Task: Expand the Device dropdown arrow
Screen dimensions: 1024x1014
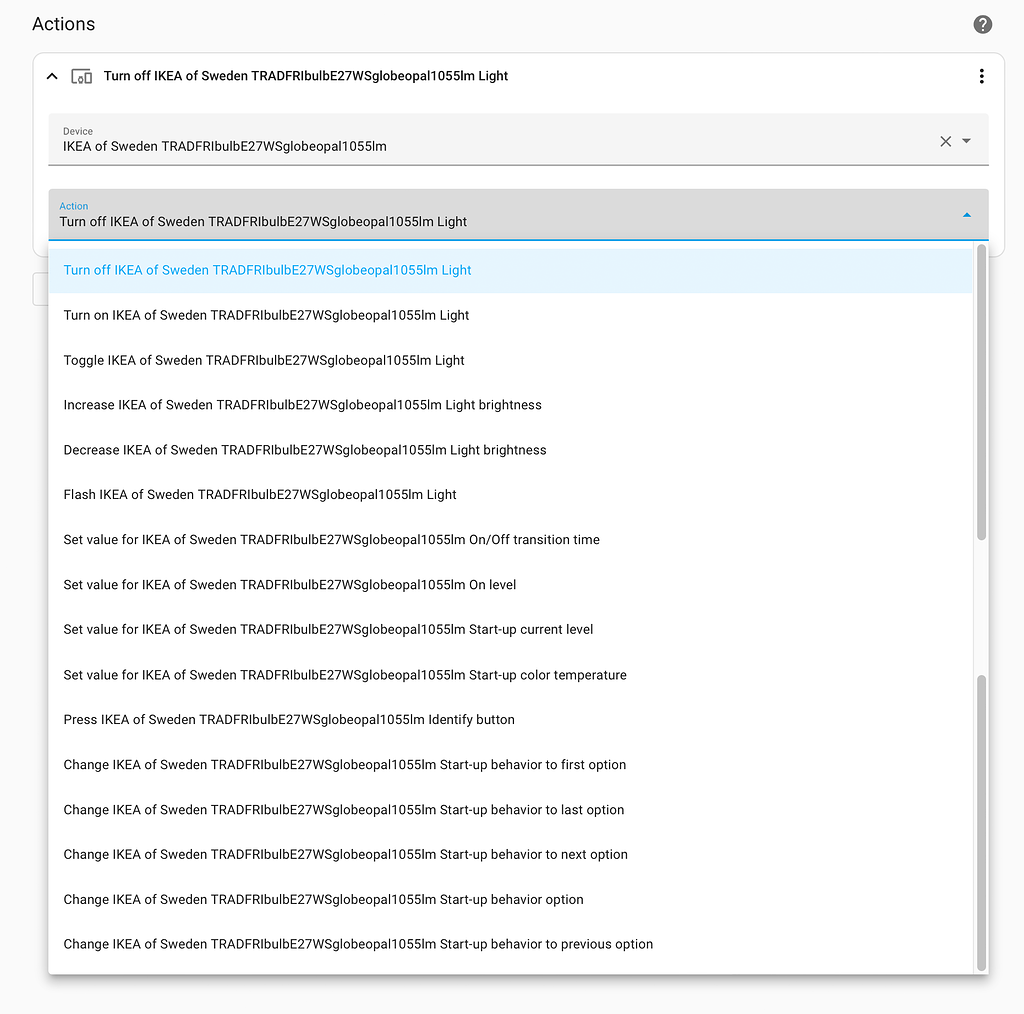Action: click(x=967, y=141)
